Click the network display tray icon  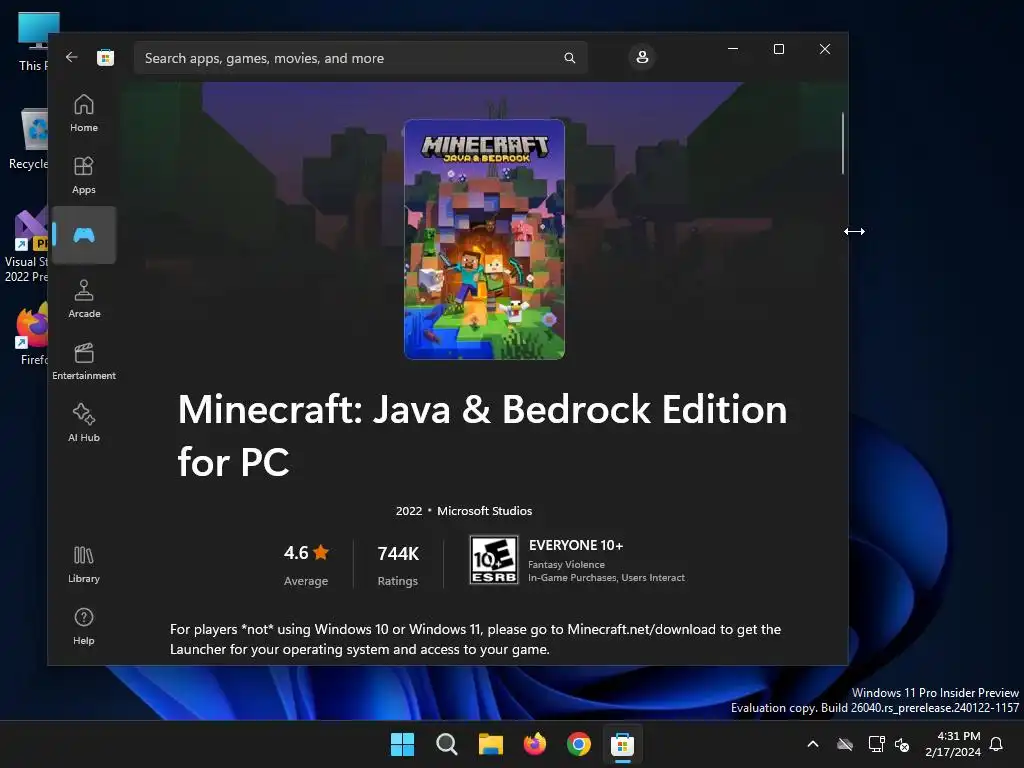876,744
